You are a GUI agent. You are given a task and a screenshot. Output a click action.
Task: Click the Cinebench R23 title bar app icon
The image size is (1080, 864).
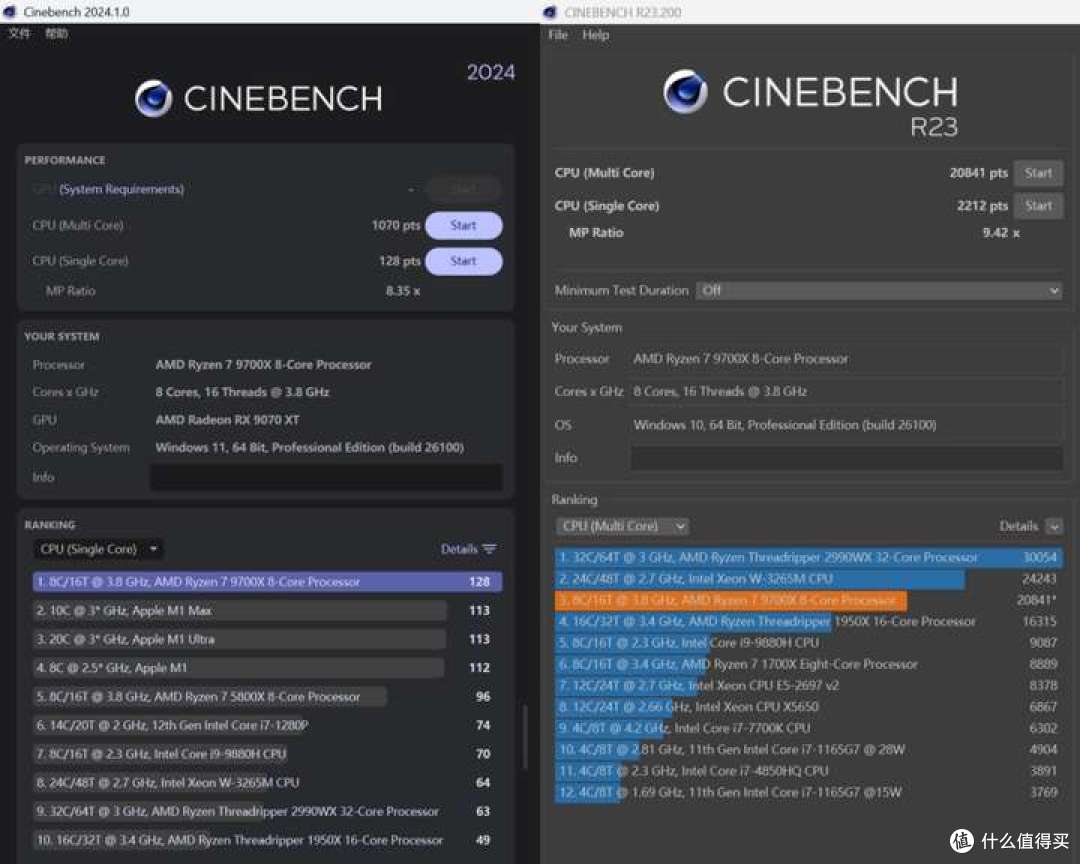(x=550, y=12)
